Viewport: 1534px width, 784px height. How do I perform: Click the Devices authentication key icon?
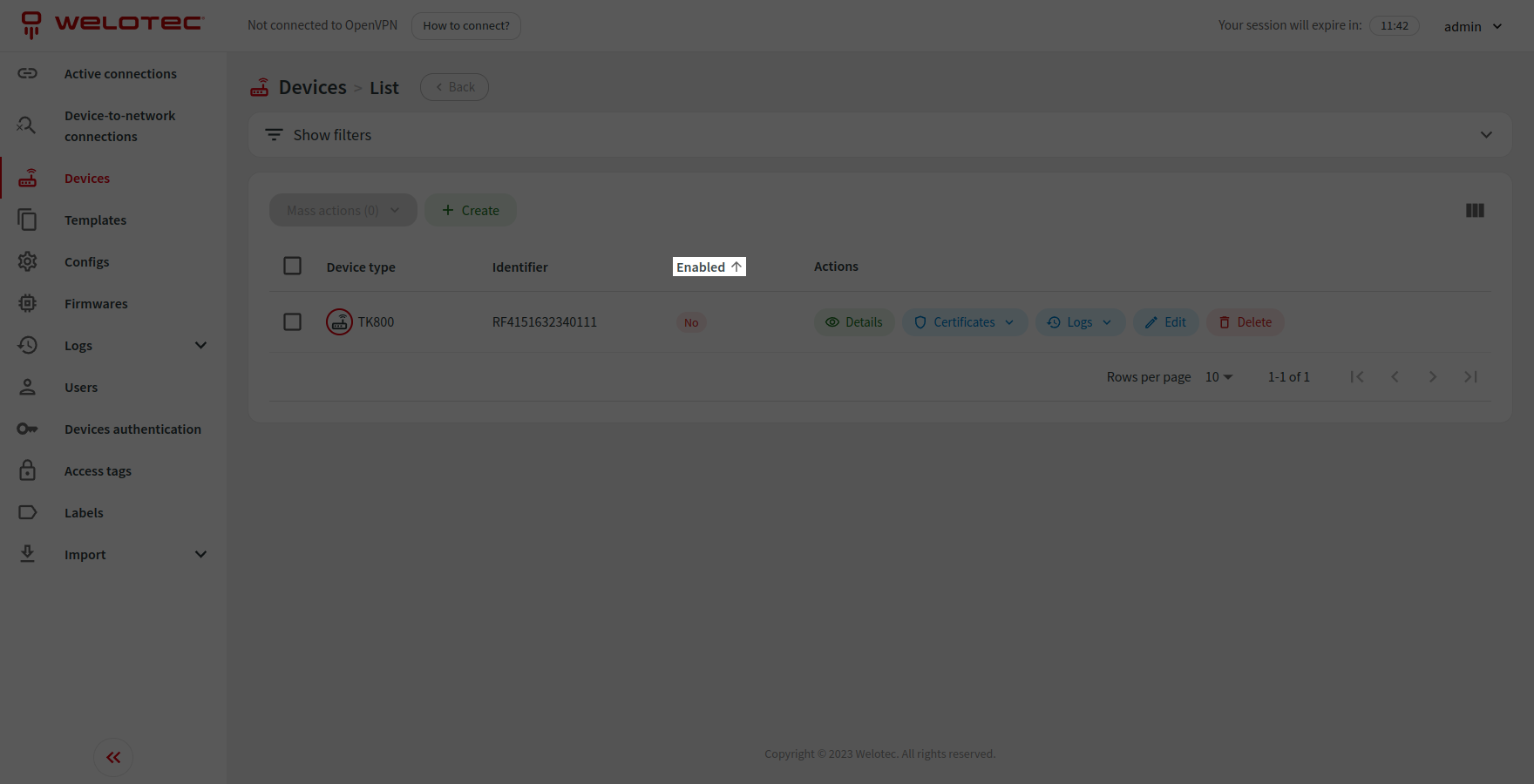click(x=28, y=429)
